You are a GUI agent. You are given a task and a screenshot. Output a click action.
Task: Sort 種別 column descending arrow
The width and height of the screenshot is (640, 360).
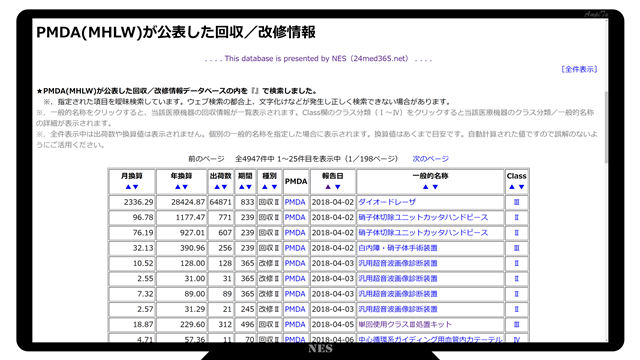274,187
